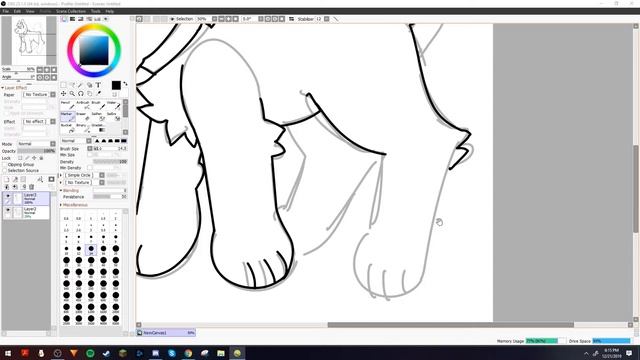The width and height of the screenshot is (640, 360).
Task: Select the Zoom magnifier tool
Action: pos(72,93)
